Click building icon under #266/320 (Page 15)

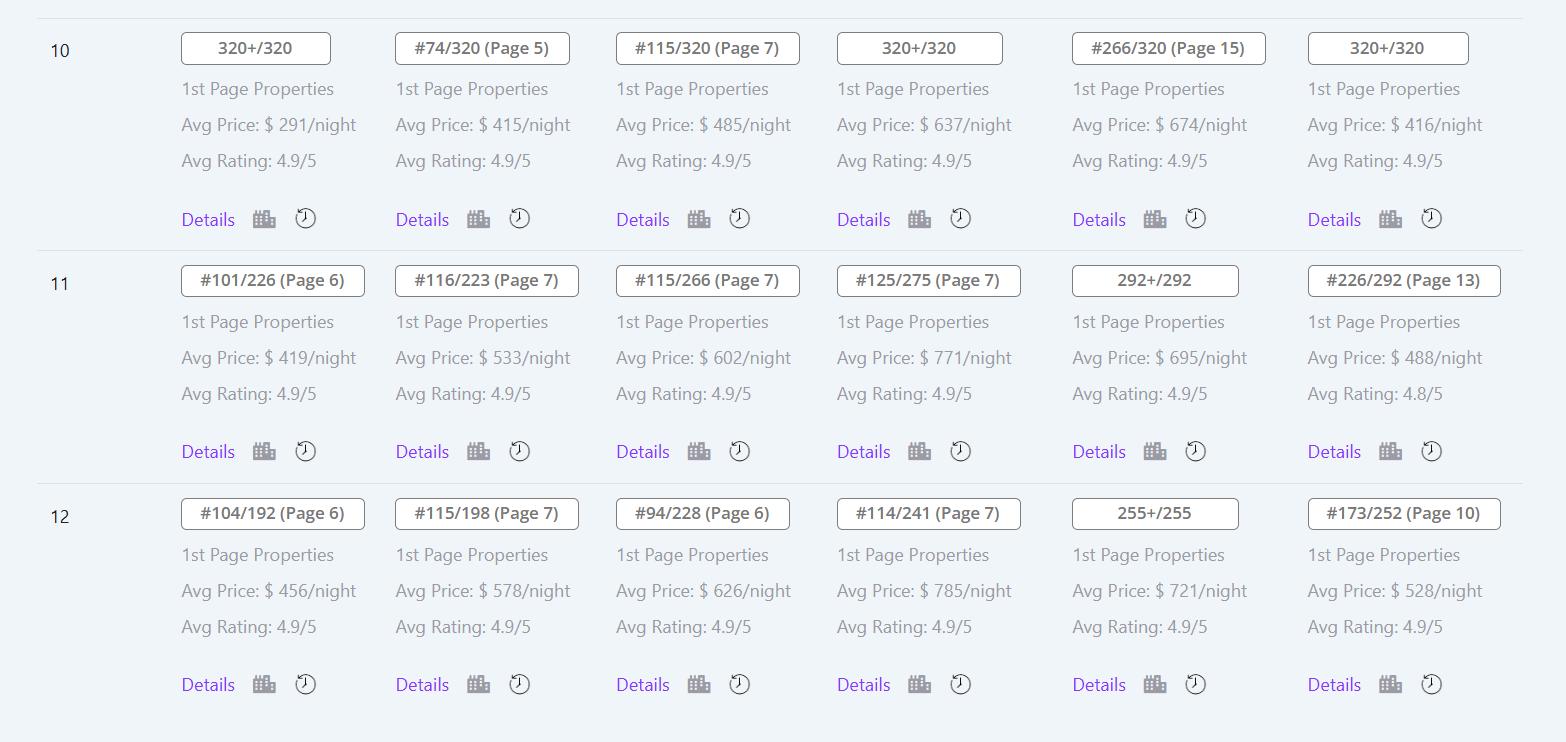tap(1155, 219)
